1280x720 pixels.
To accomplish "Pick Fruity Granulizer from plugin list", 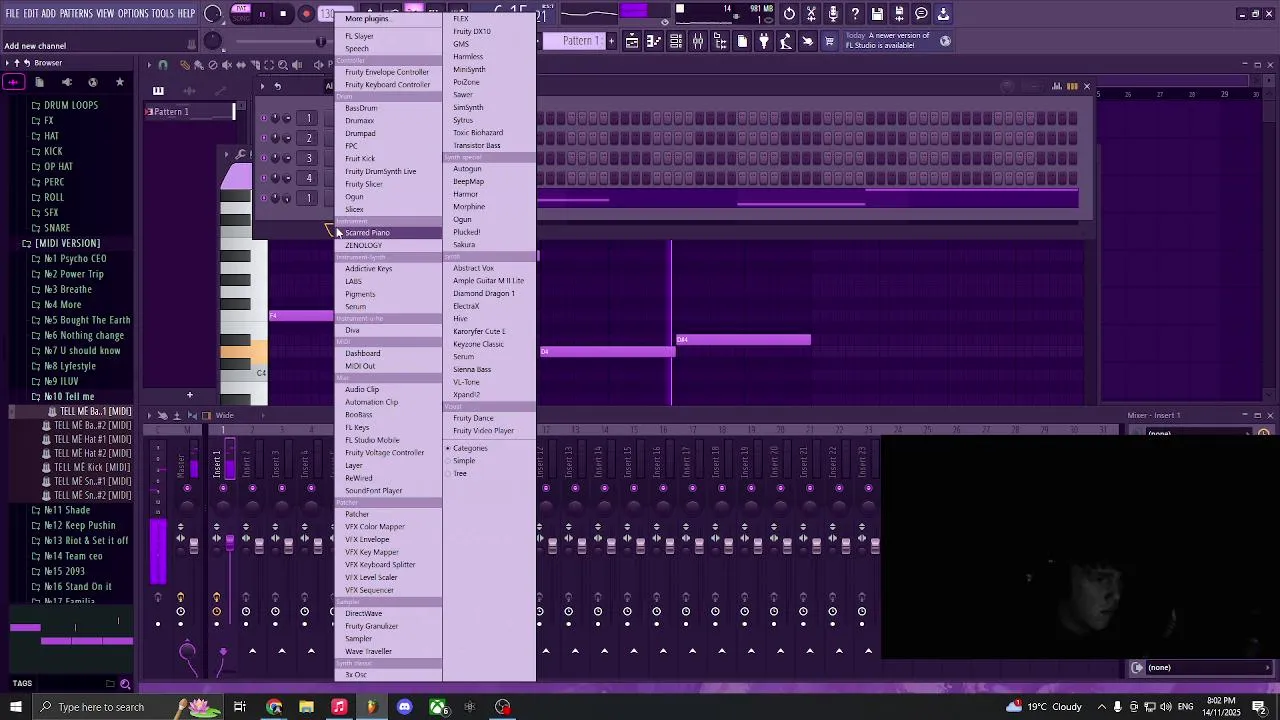I will (389, 626).
